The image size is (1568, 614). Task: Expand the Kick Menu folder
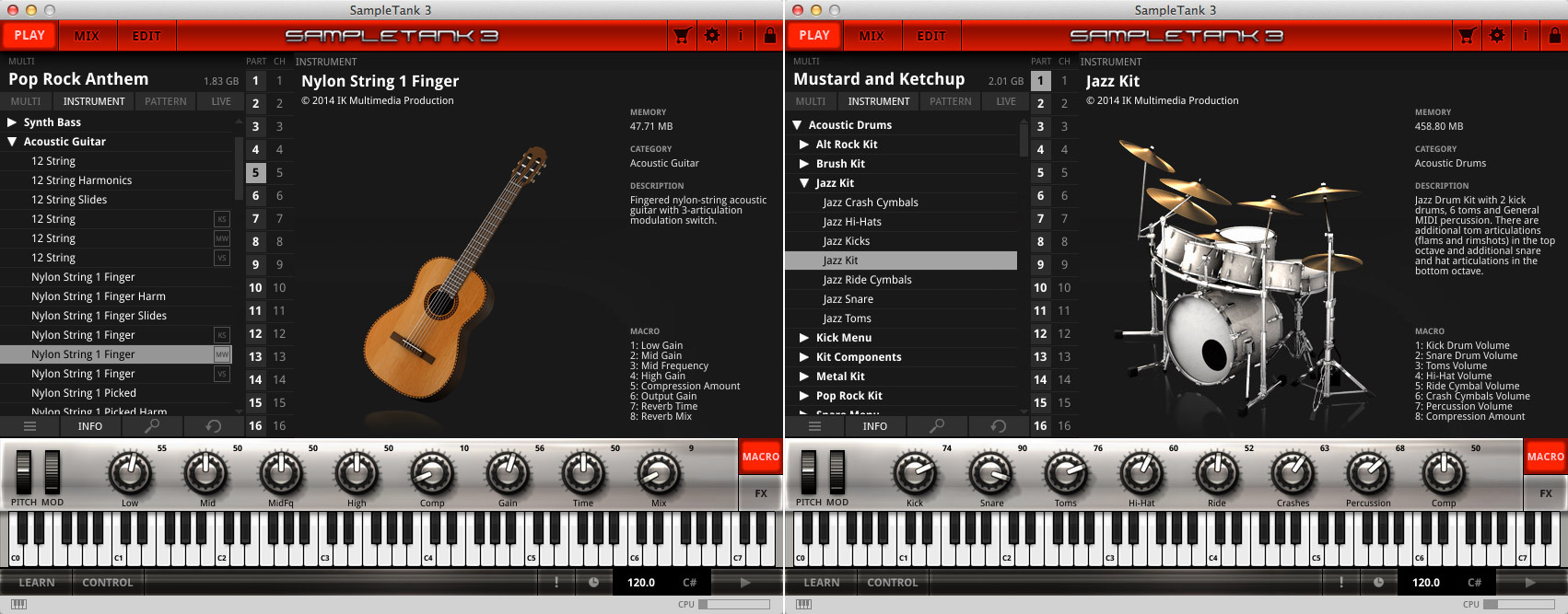click(804, 338)
